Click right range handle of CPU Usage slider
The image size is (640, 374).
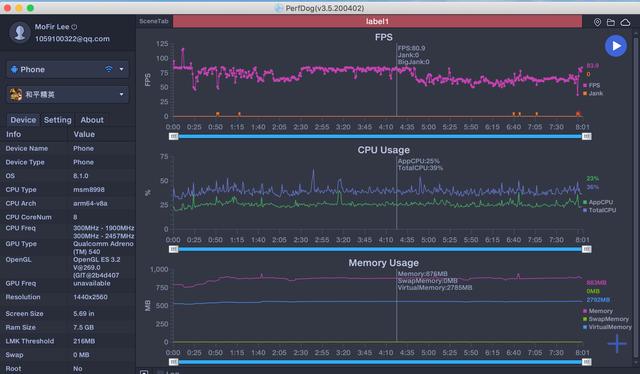pos(587,249)
